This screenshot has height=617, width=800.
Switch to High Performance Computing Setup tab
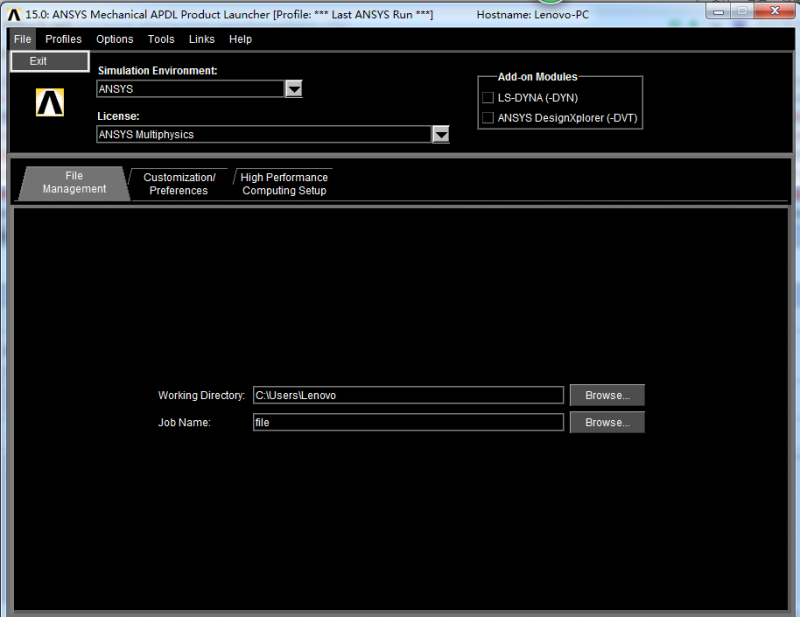284,184
